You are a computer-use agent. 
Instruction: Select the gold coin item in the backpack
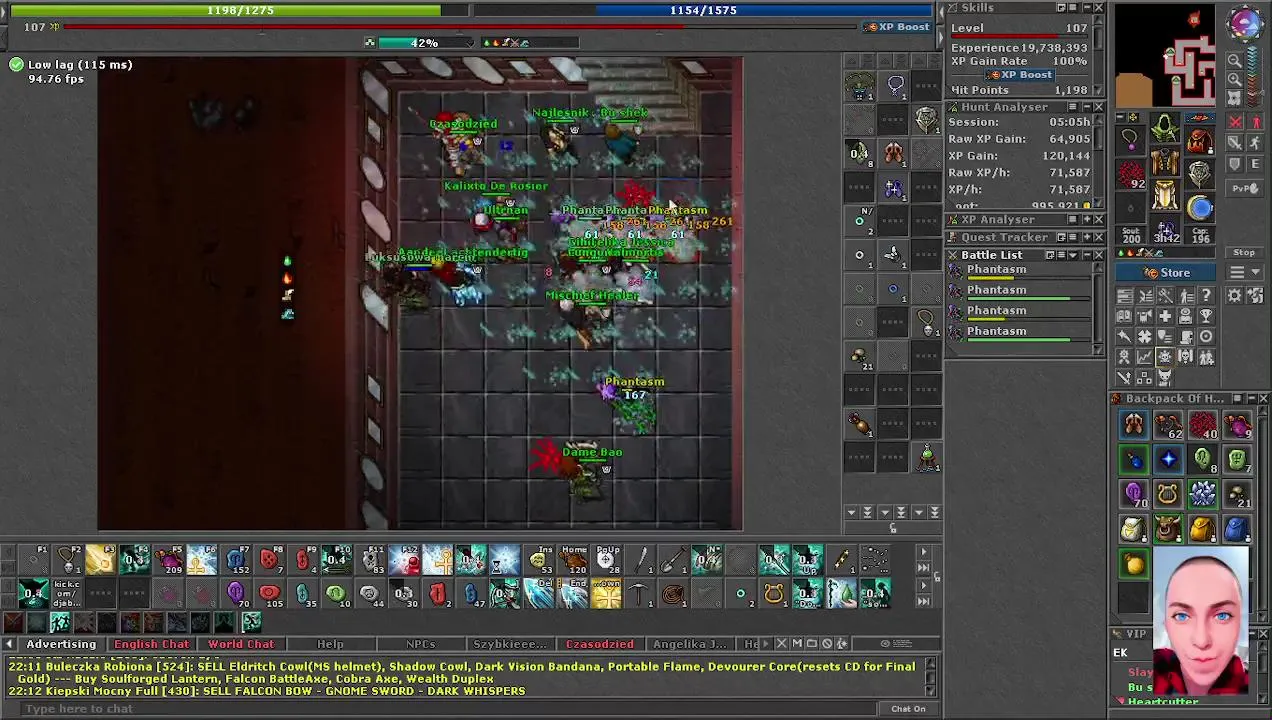[x=1133, y=564]
